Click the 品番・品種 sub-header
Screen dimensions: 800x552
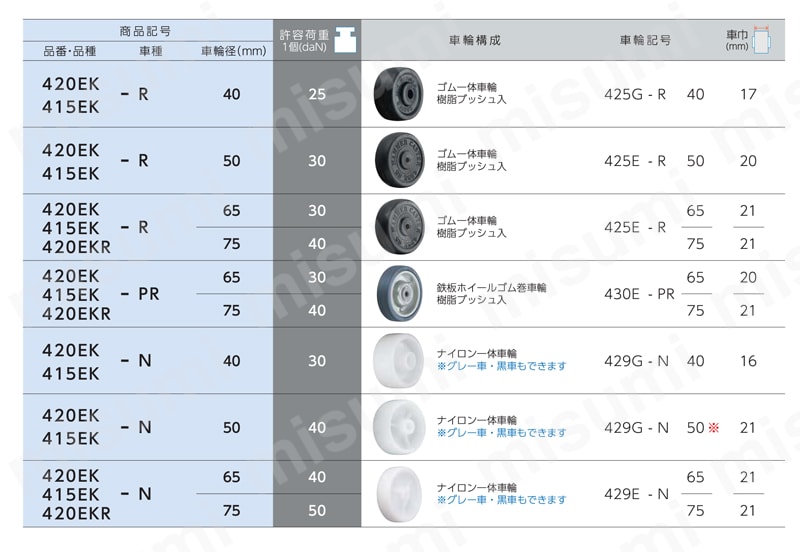tap(70, 51)
